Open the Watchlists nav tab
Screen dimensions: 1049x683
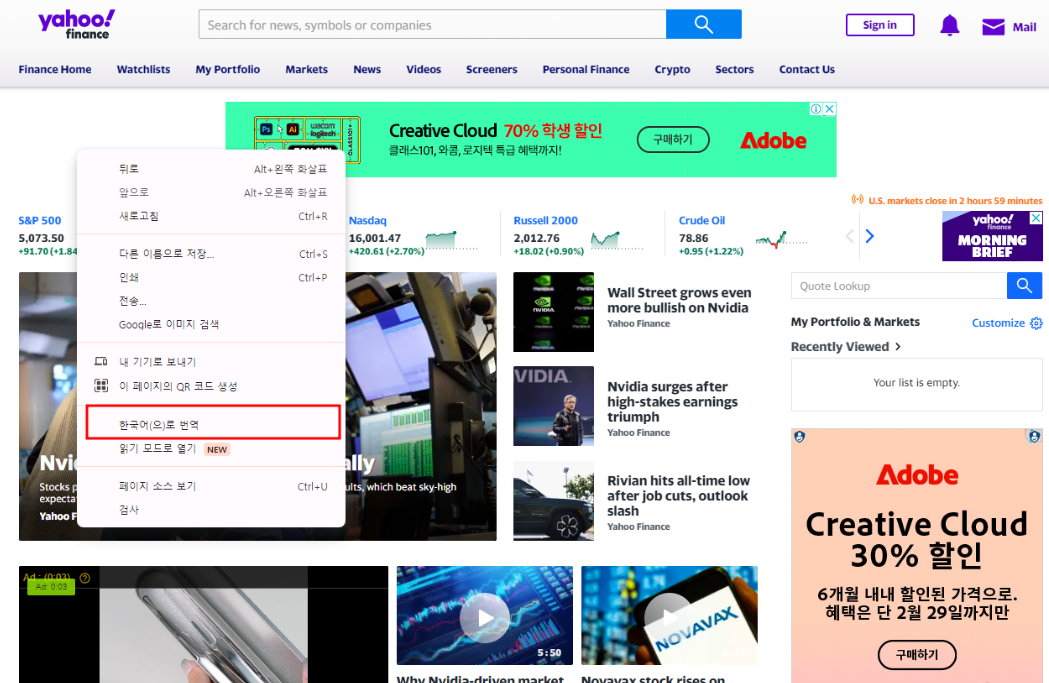point(143,69)
